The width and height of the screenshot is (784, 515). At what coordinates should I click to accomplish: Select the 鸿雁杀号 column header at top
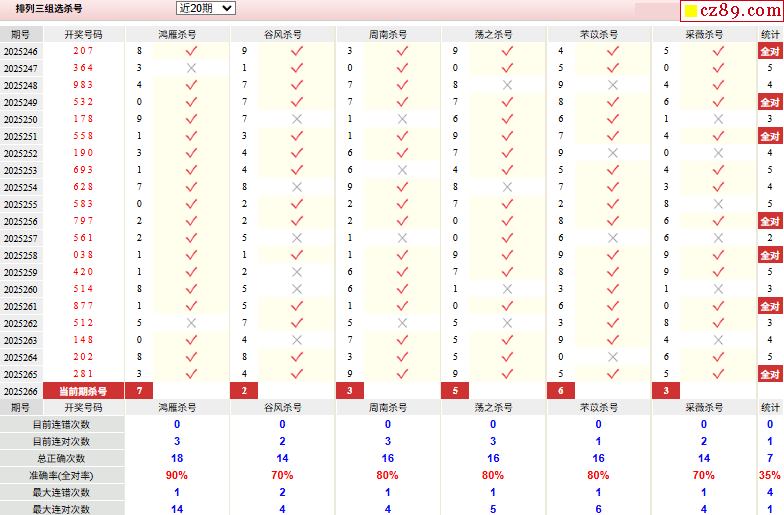(x=177, y=34)
